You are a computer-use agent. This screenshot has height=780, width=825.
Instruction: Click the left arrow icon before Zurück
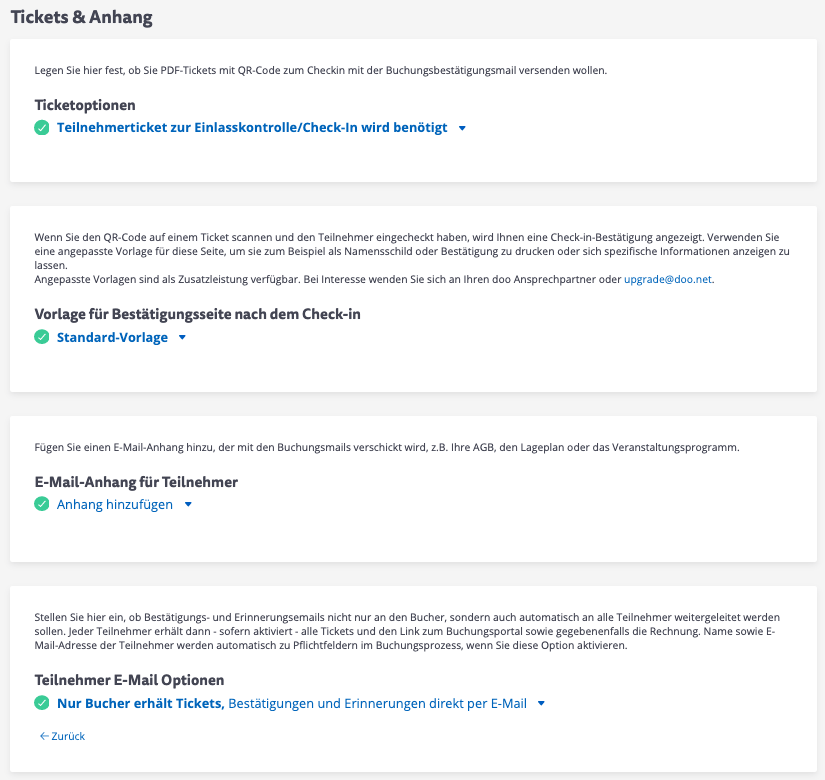(x=44, y=736)
